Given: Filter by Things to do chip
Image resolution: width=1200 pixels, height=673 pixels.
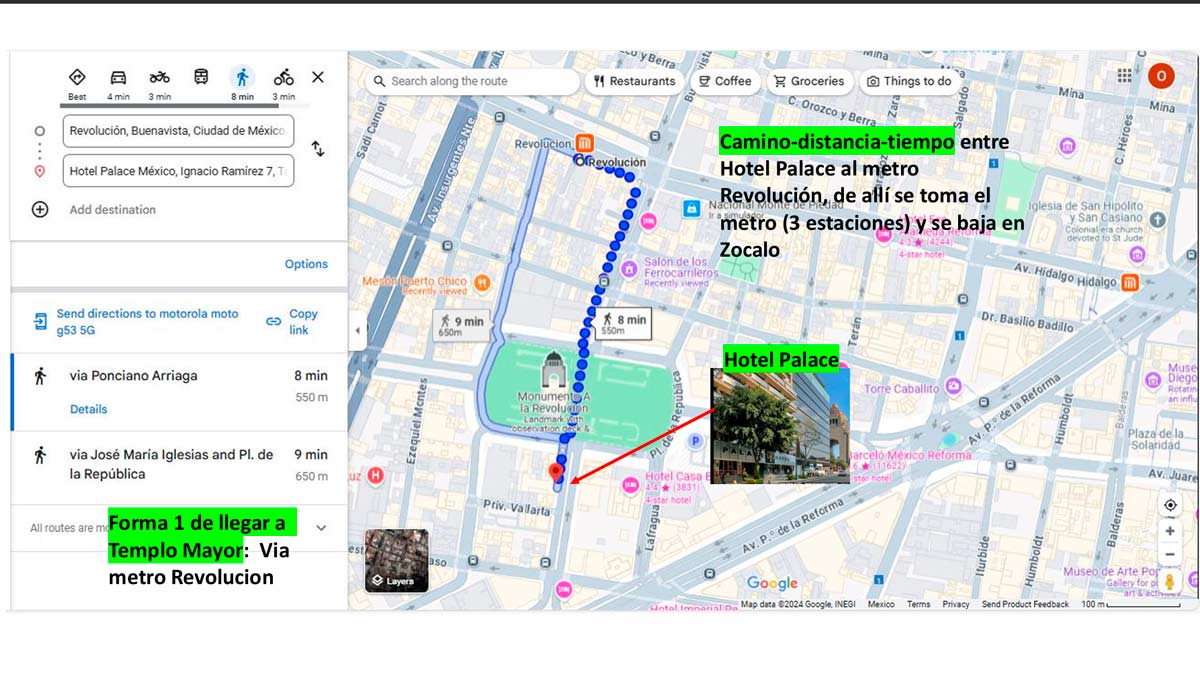Looking at the screenshot, I should pos(909,81).
